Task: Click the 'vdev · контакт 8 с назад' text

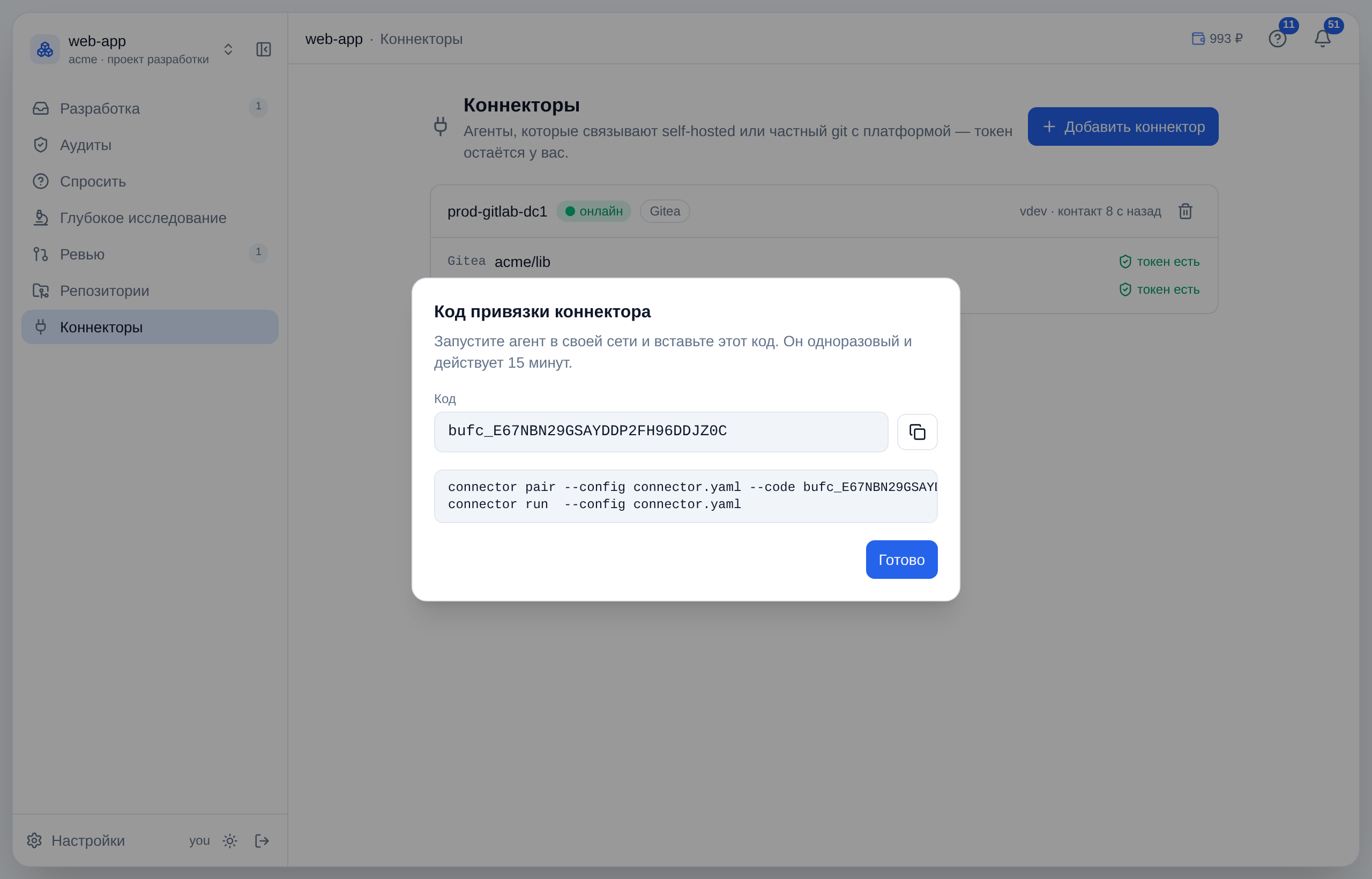Action: 1090,211
